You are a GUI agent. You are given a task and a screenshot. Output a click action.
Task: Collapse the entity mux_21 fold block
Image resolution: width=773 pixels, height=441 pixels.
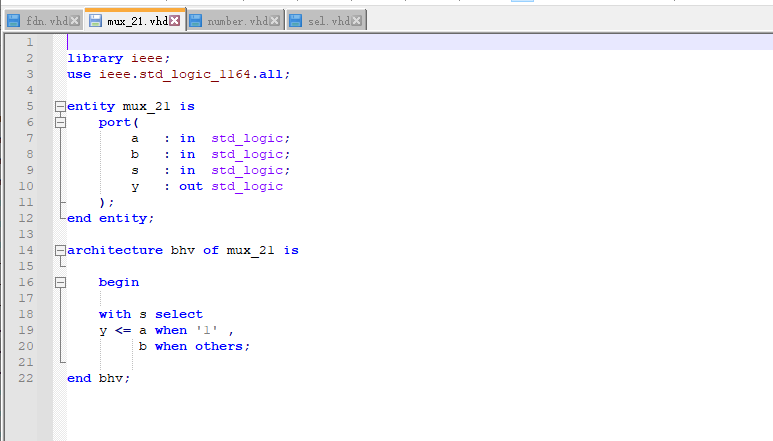(x=60, y=106)
